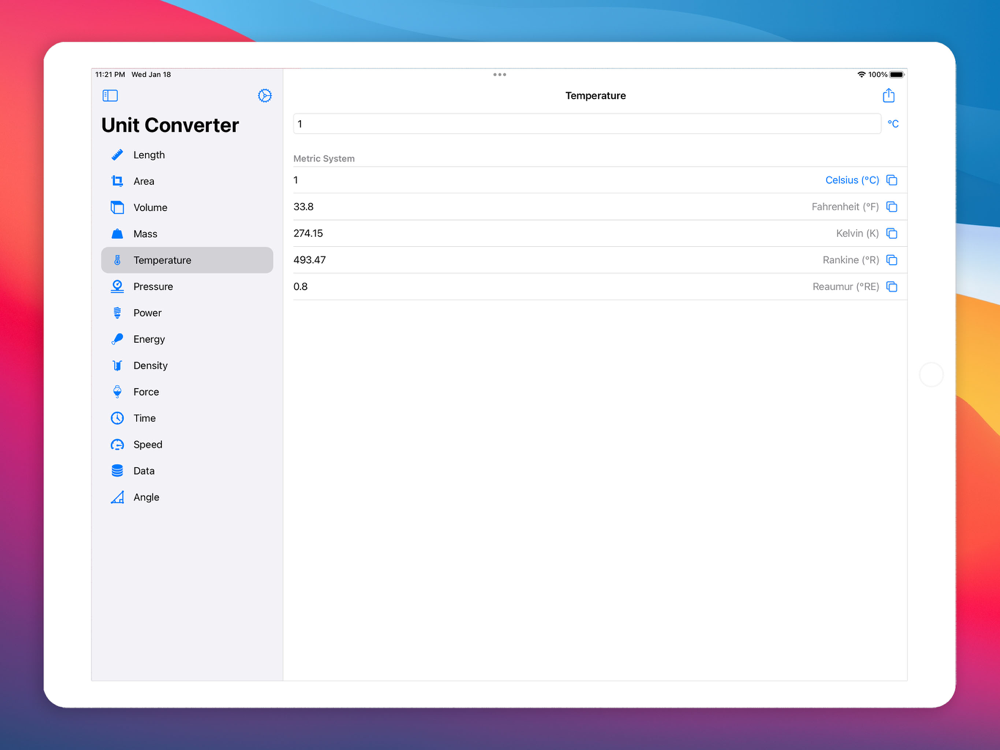
Task: Tap the °C unit selector beside input
Action: pyautogui.click(x=893, y=124)
